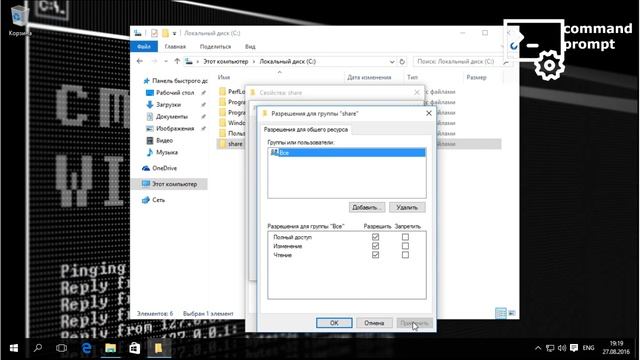
Task: Open Сеть in navigation pane
Action: 158,200
